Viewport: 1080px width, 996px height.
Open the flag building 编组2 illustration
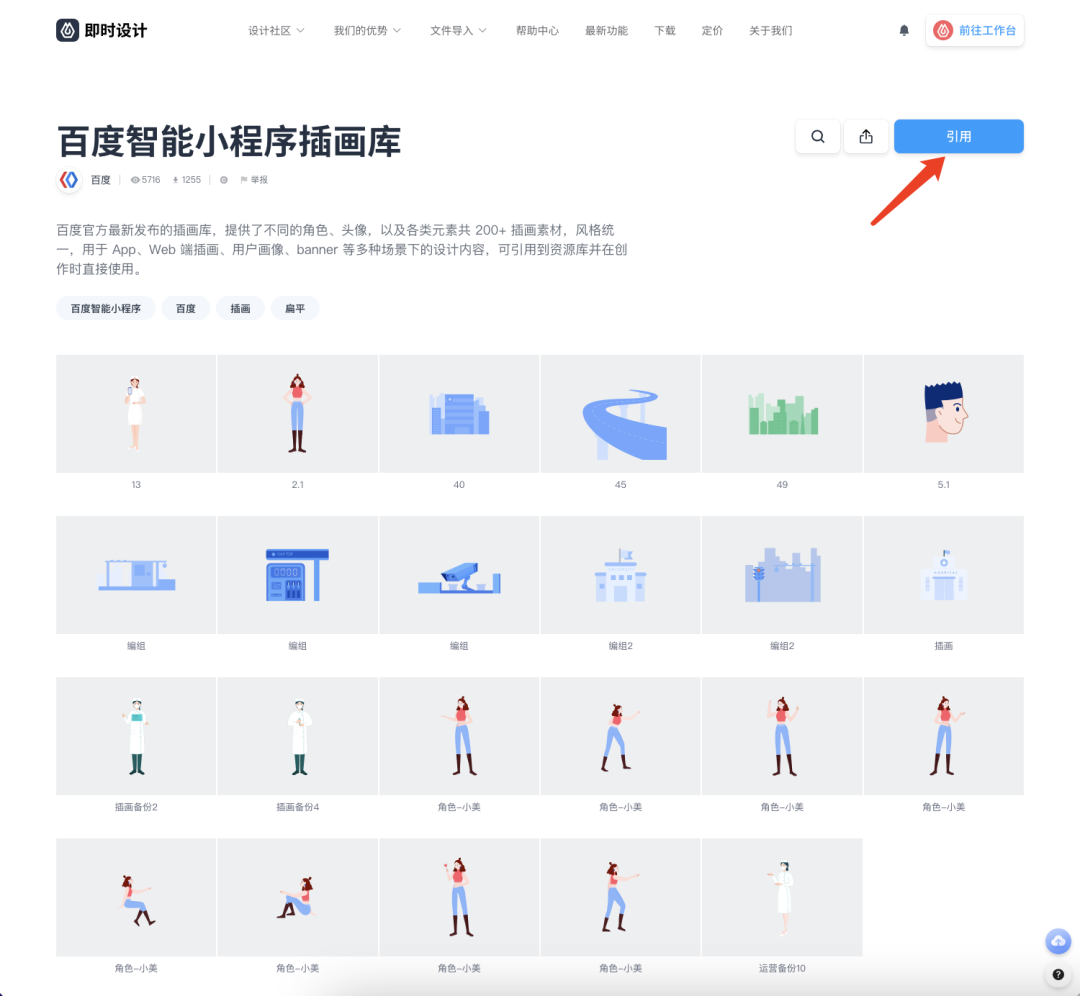pos(621,575)
